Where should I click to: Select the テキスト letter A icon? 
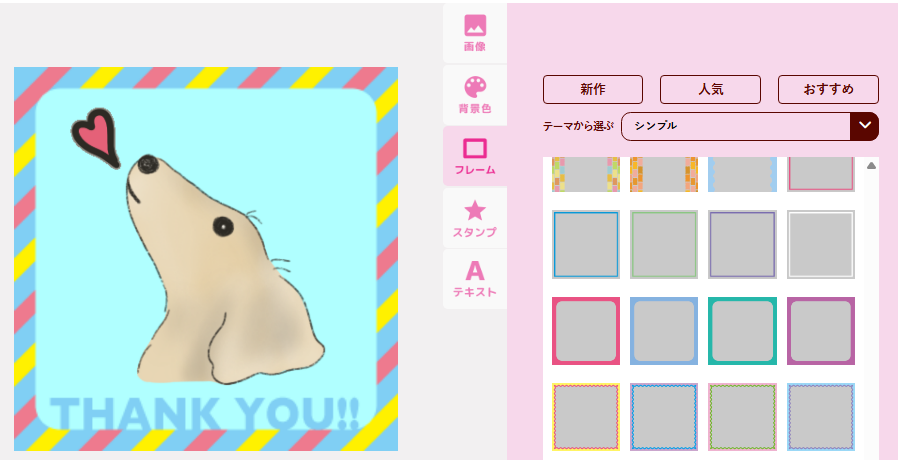click(475, 271)
